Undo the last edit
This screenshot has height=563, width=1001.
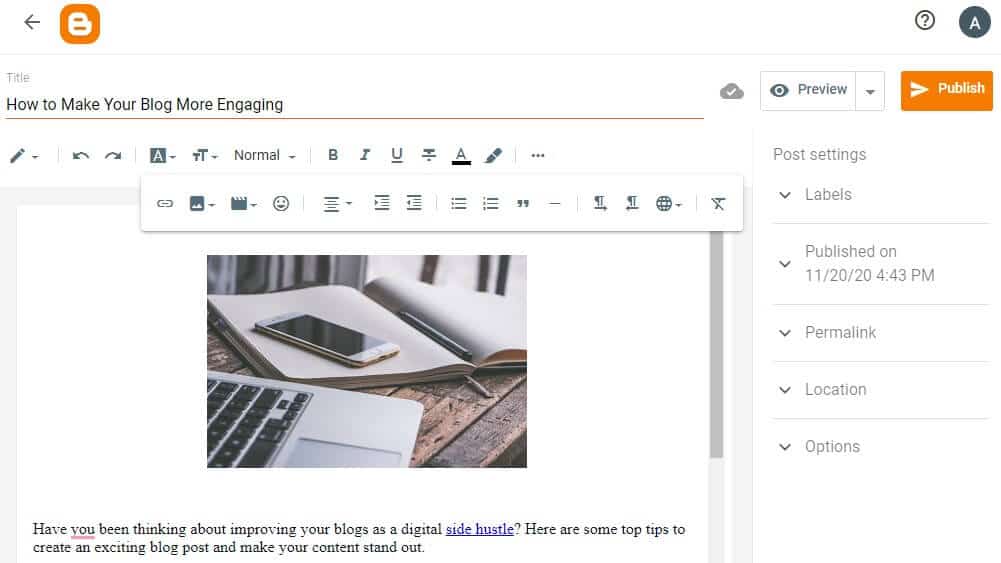[x=80, y=156]
